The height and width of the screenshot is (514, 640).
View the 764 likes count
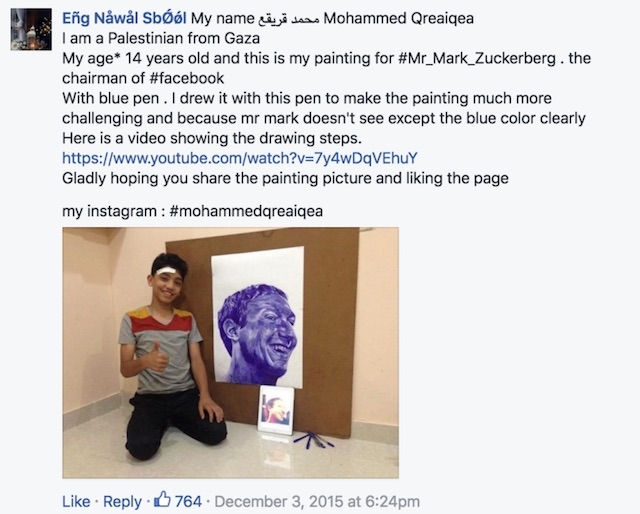point(188,501)
